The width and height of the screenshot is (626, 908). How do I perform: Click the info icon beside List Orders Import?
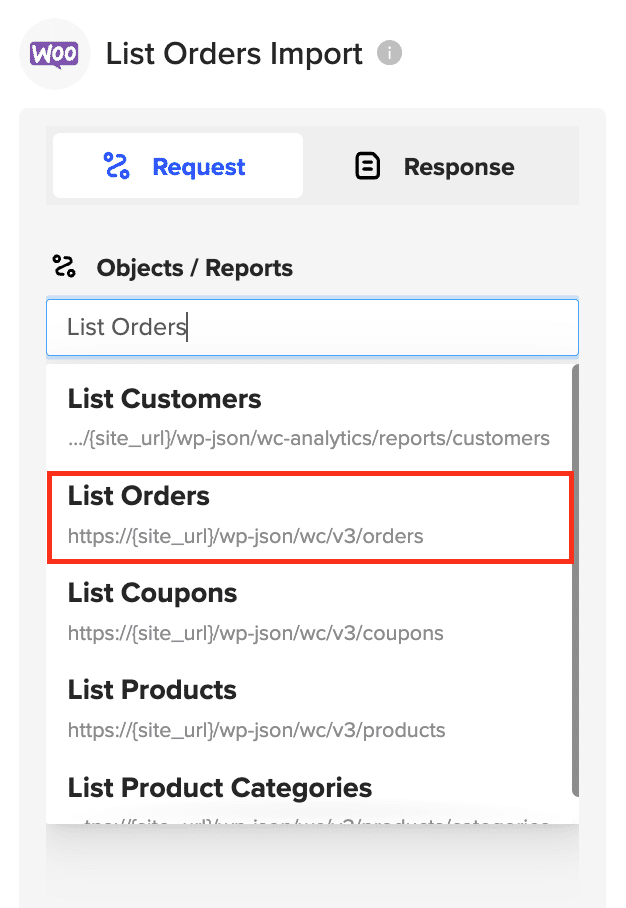pos(389,53)
